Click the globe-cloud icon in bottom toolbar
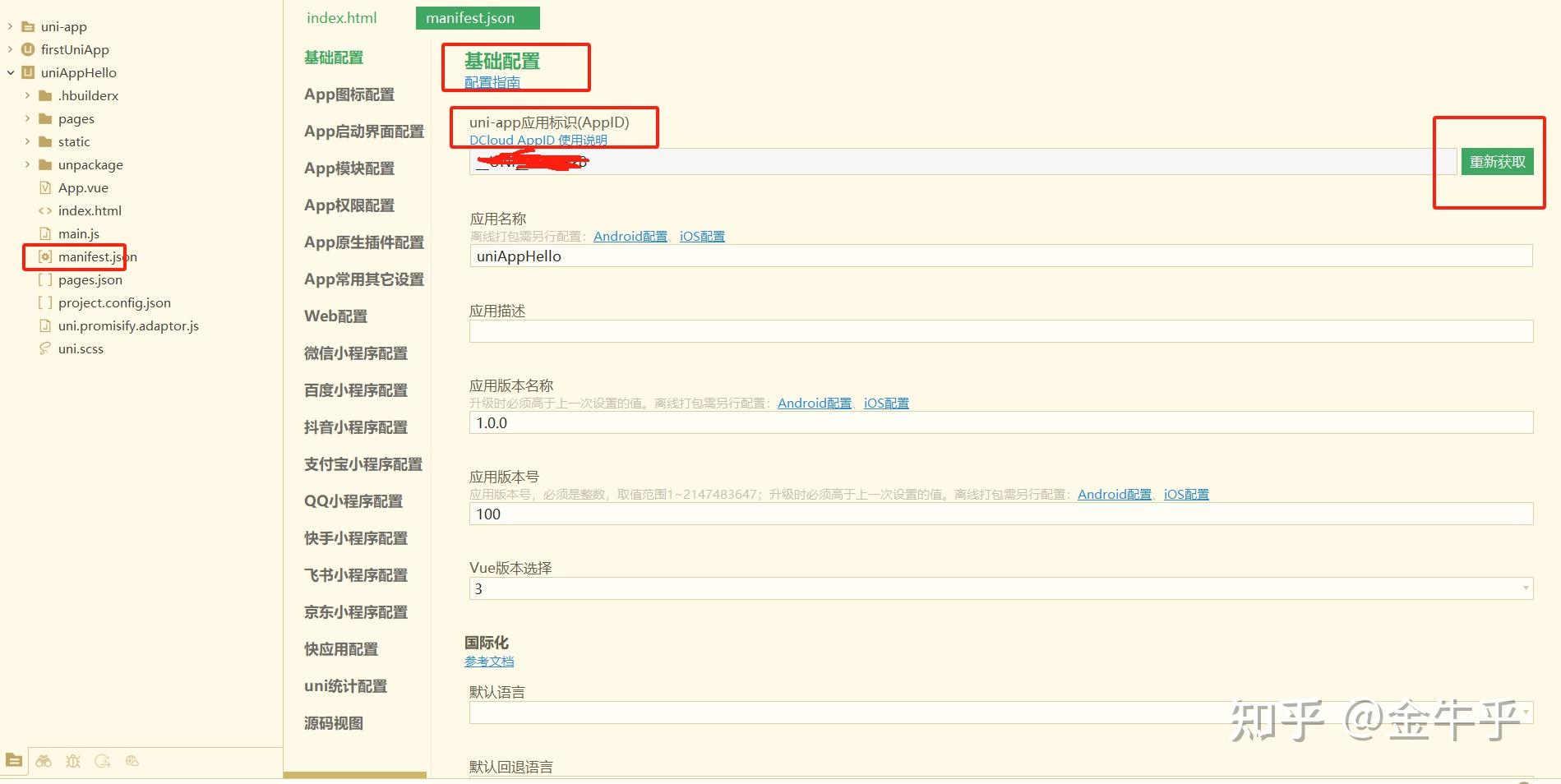This screenshot has width=1561, height=784. 132,761
